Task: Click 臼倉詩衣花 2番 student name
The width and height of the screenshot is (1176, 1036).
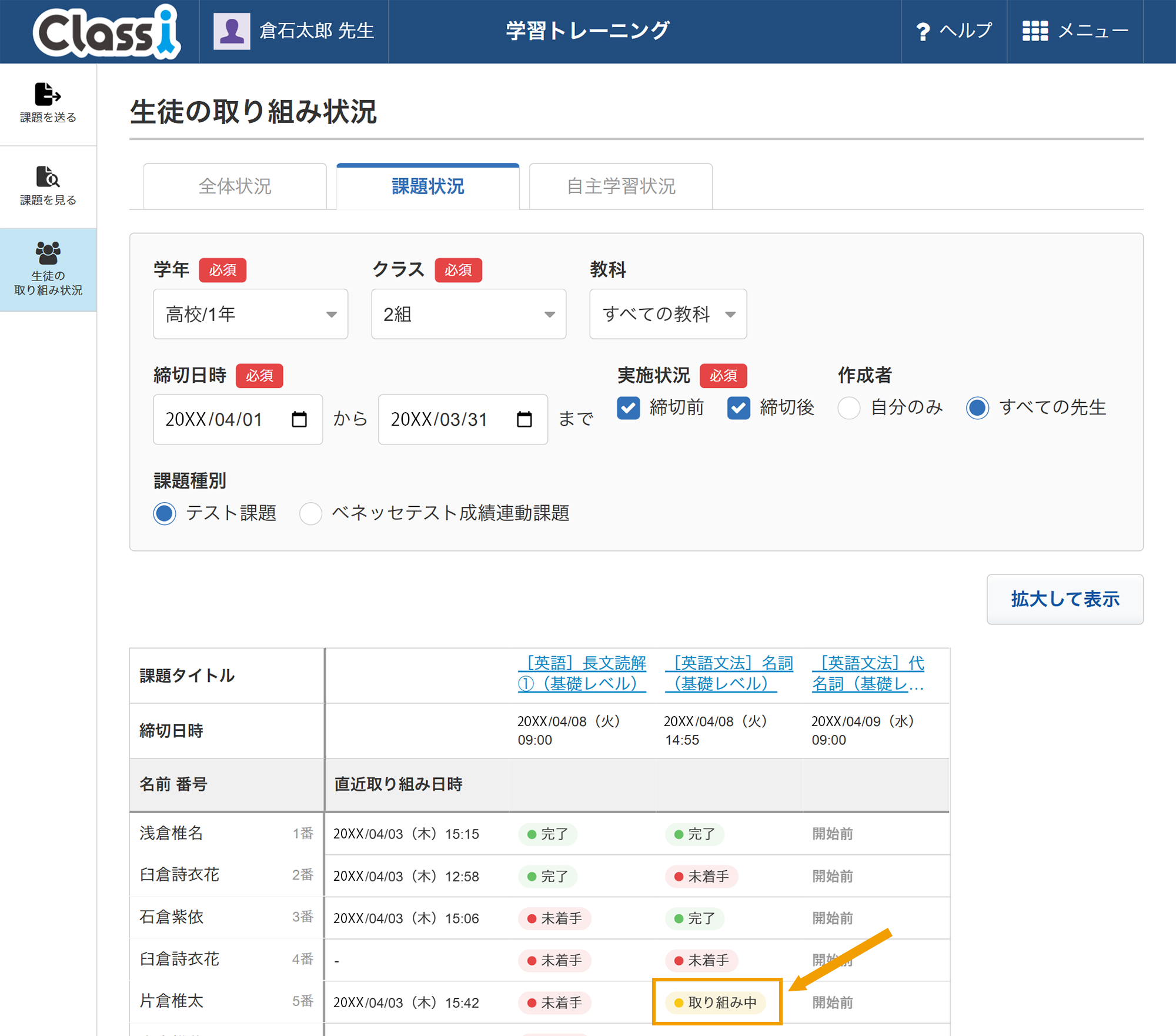Action: (179, 875)
